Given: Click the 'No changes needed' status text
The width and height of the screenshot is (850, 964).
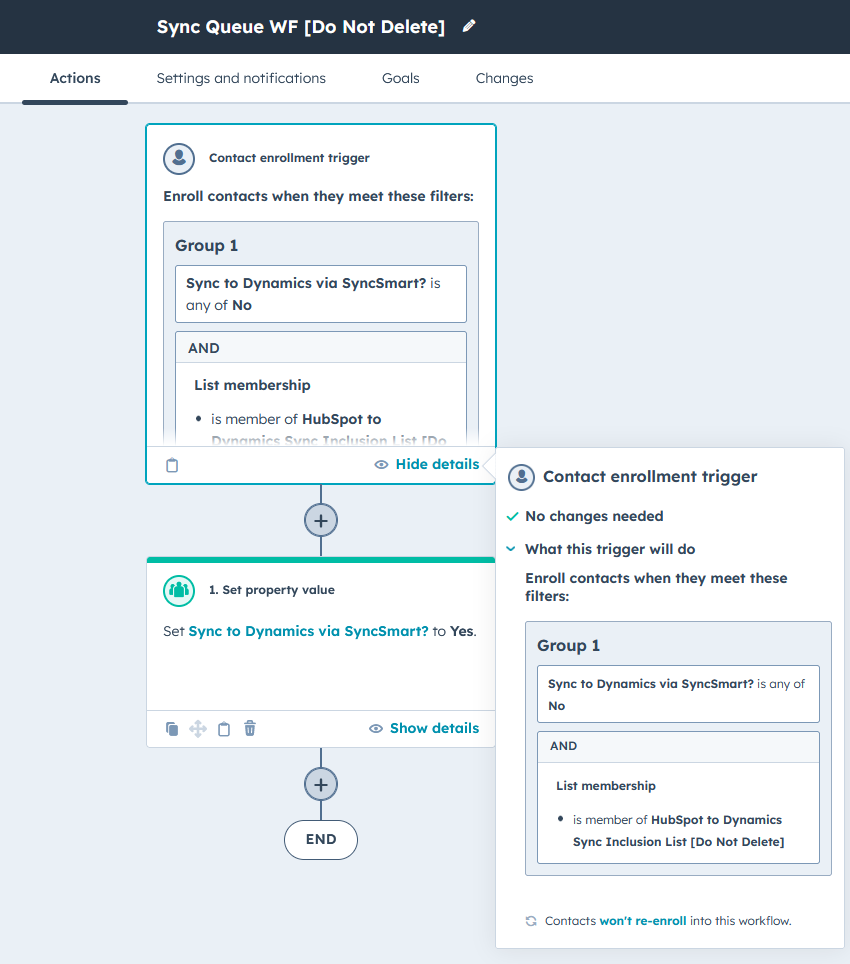Looking at the screenshot, I should (594, 516).
